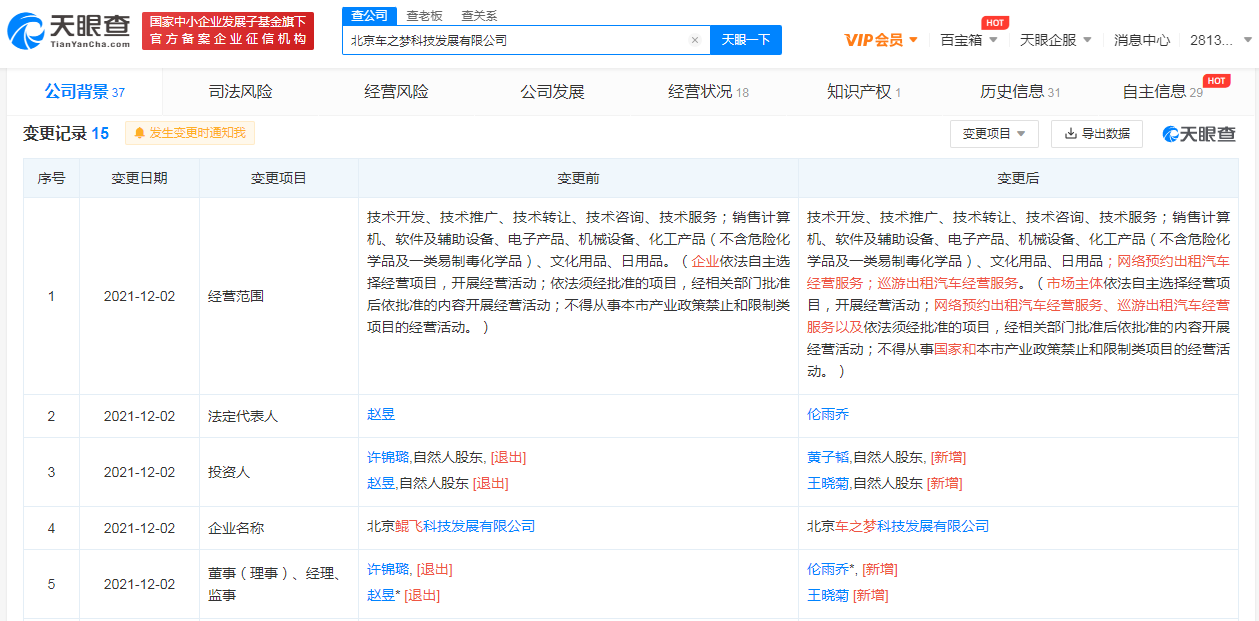Open 赵昱 in the 法定代表人 row

(x=381, y=414)
